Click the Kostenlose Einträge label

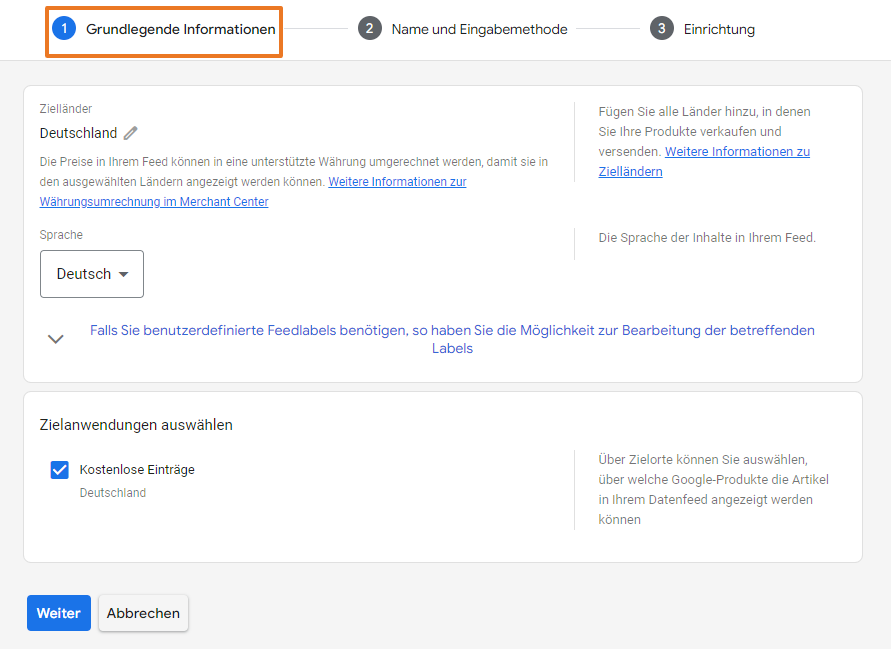click(x=137, y=469)
